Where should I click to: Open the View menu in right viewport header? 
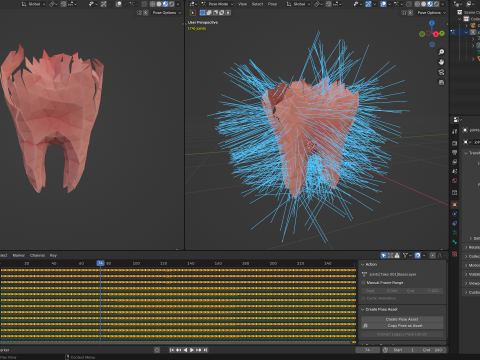coord(242,4)
